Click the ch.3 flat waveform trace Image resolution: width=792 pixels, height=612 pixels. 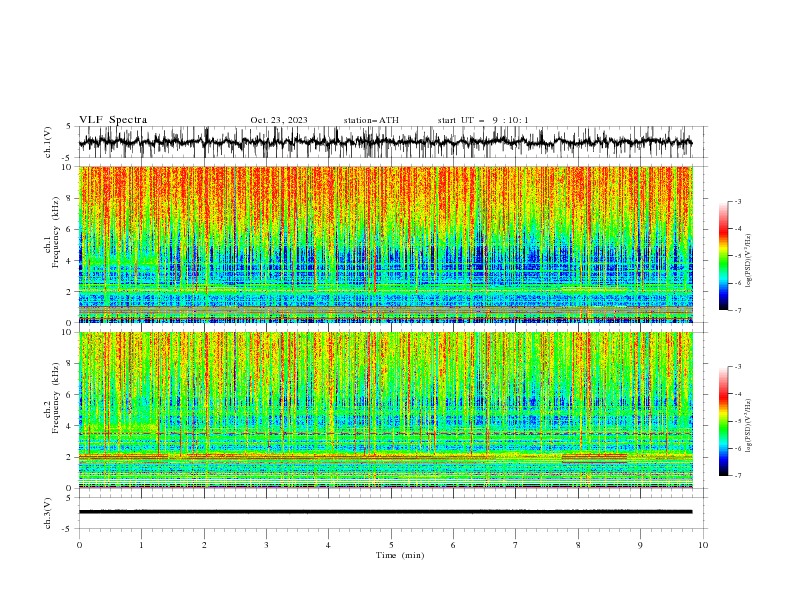386,512
